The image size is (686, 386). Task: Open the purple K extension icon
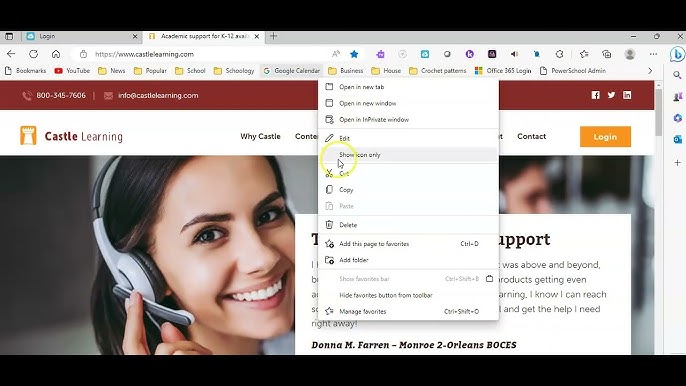tap(469, 54)
